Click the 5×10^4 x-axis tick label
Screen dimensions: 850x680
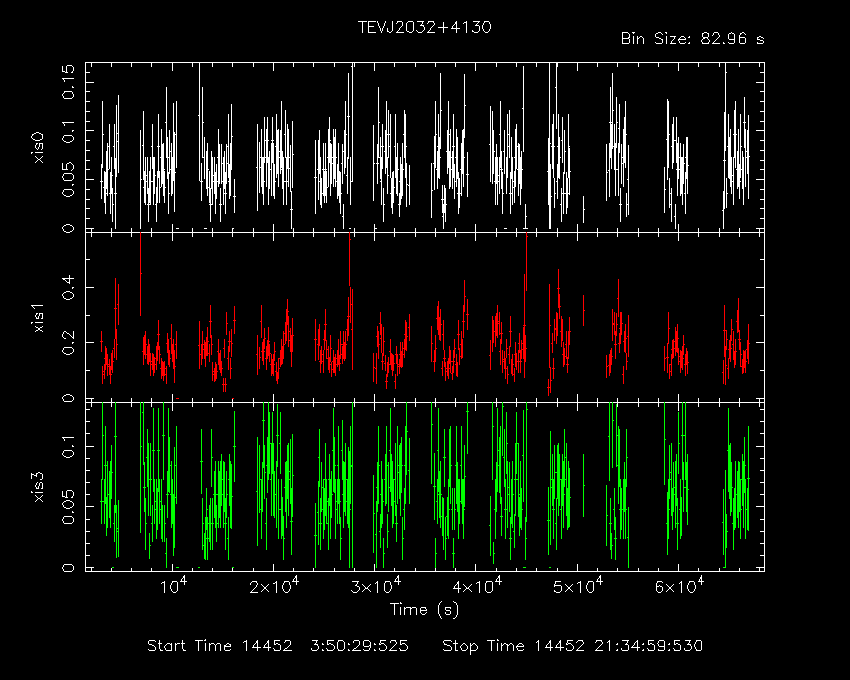pos(578,586)
